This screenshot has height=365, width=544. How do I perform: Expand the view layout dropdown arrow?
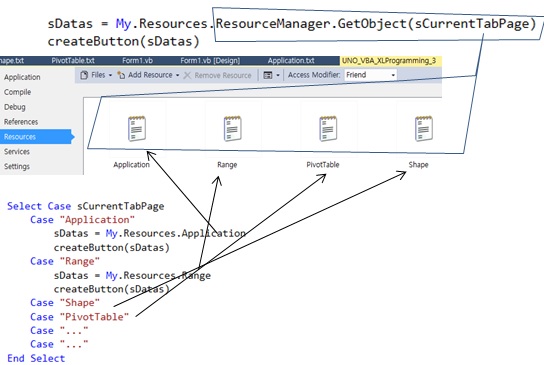[x=278, y=75]
